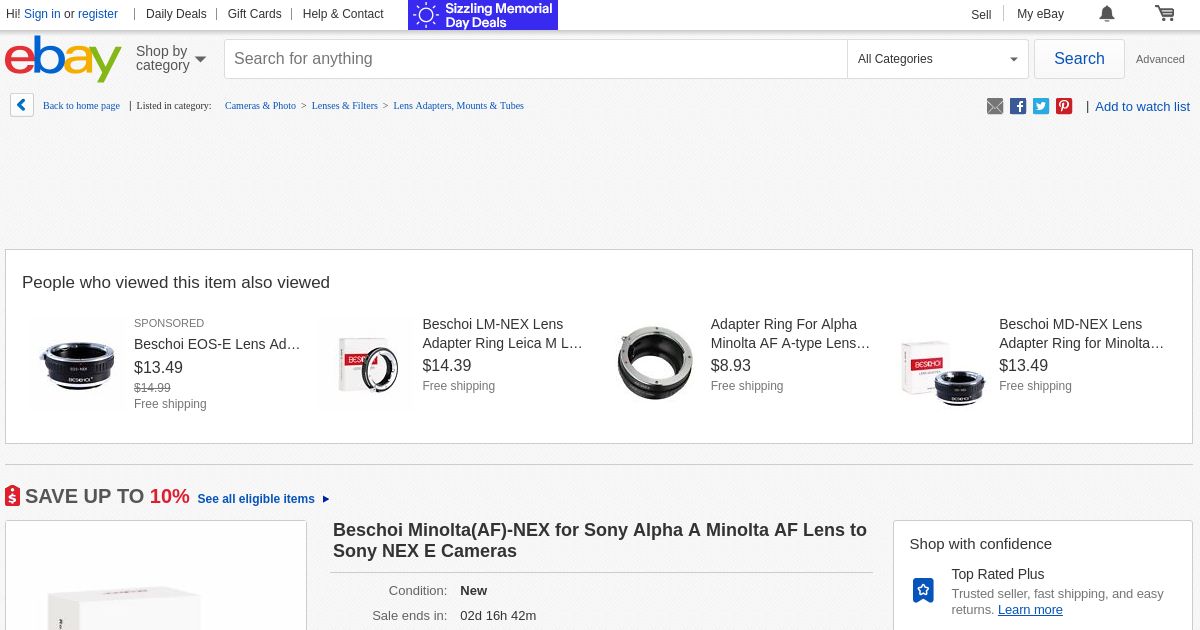Open the shopping cart icon
The height and width of the screenshot is (630, 1200).
1164,14
